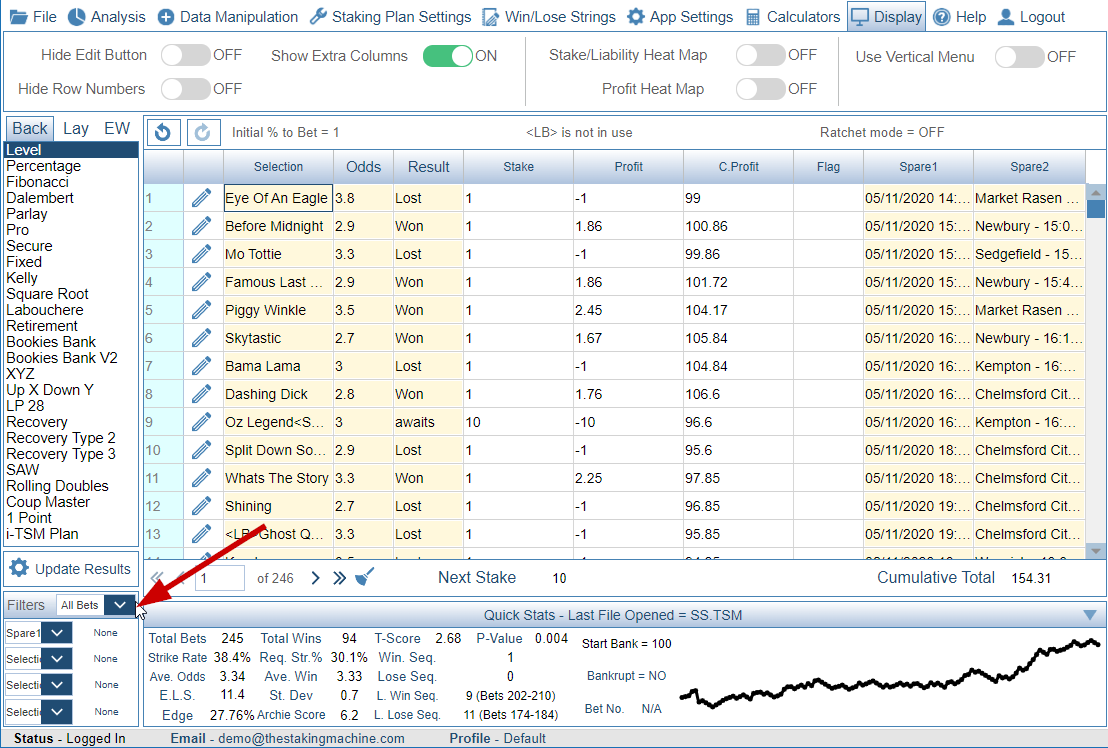
Task: Switch to the EW tab
Action: click(117, 129)
